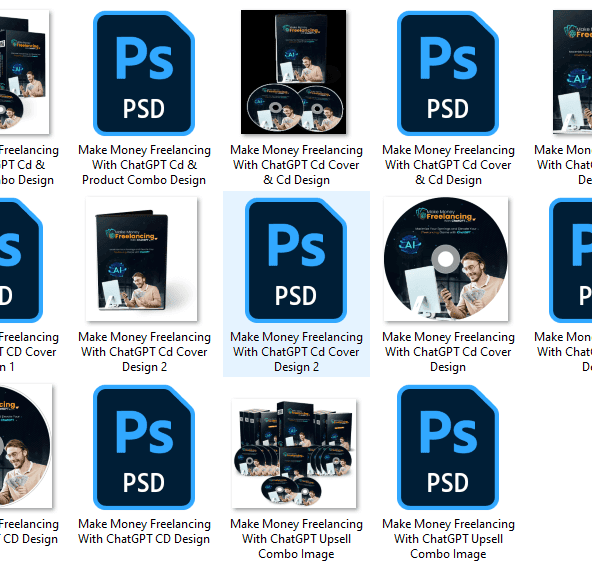The height and width of the screenshot is (569, 592).
Task: Click the 'Cd Cover & Cd Design' label under the PSD icon
Action: (448, 165)
